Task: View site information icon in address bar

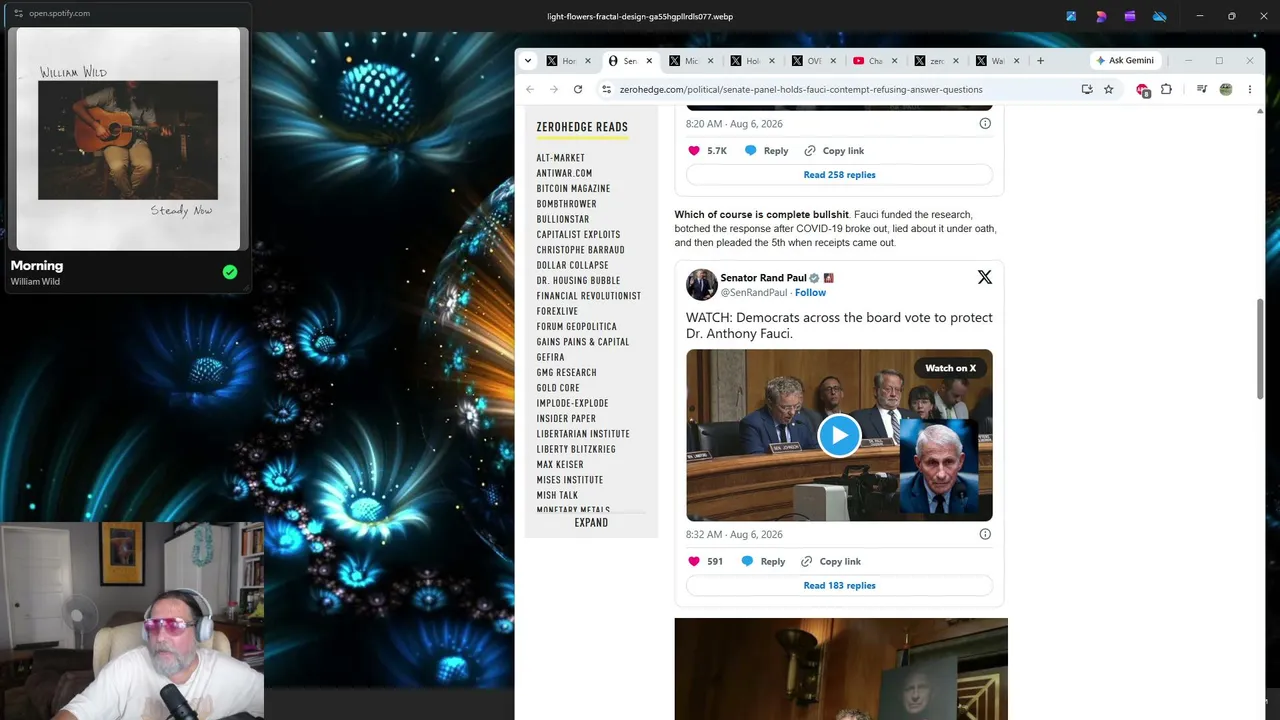Action: [x=605, y=89]
